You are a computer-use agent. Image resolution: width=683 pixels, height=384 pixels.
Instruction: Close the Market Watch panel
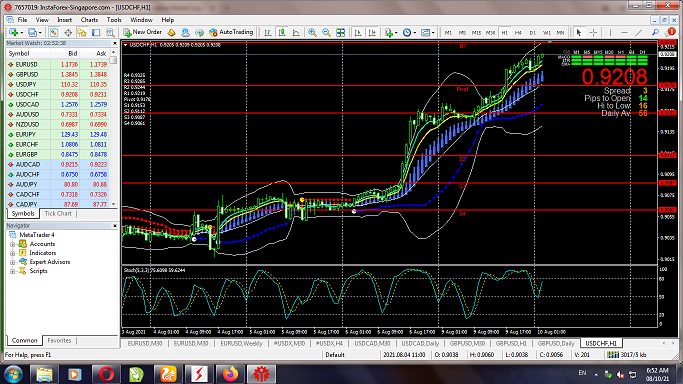(x=115, y=43)
